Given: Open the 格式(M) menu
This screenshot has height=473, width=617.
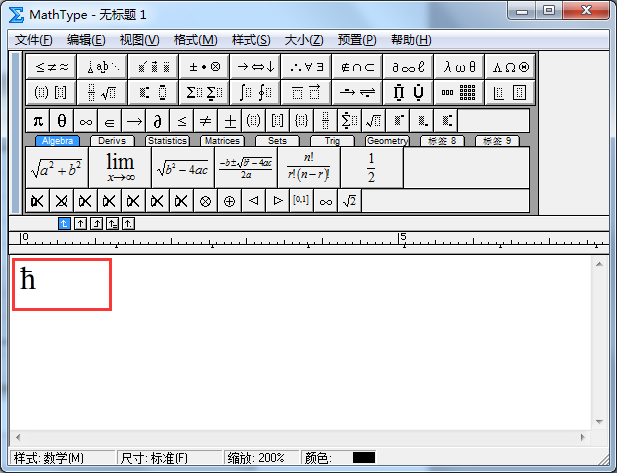Looking at the screenshot, I should tap(195, 40).
